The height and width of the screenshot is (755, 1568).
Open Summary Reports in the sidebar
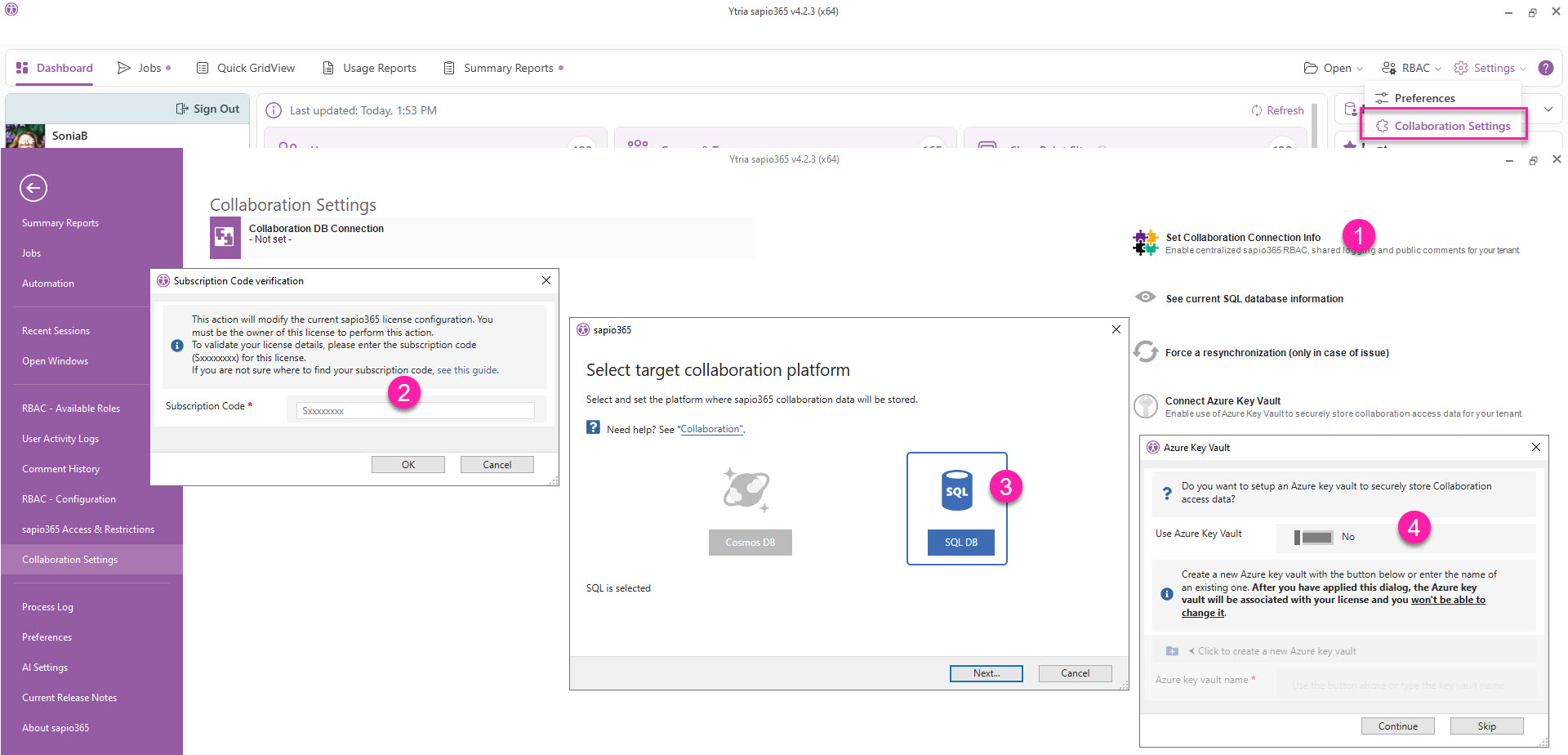(x=60, y=223)
